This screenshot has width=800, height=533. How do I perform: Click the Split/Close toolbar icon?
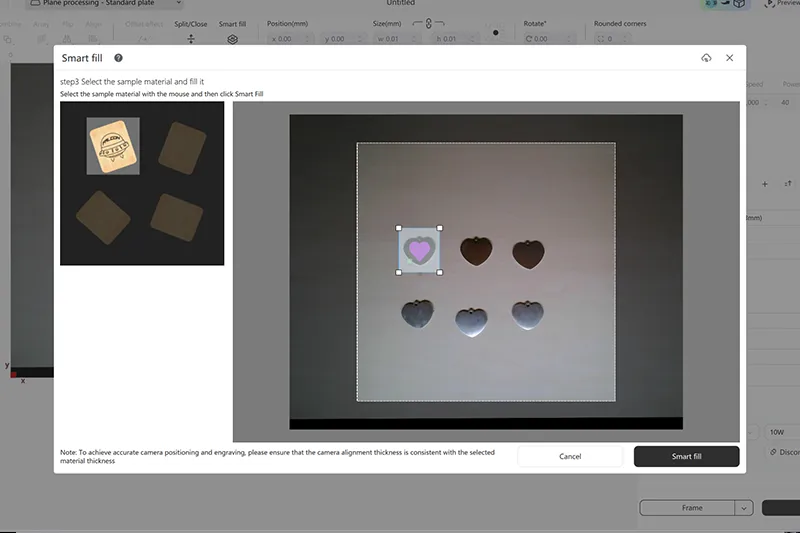point(191,39)
